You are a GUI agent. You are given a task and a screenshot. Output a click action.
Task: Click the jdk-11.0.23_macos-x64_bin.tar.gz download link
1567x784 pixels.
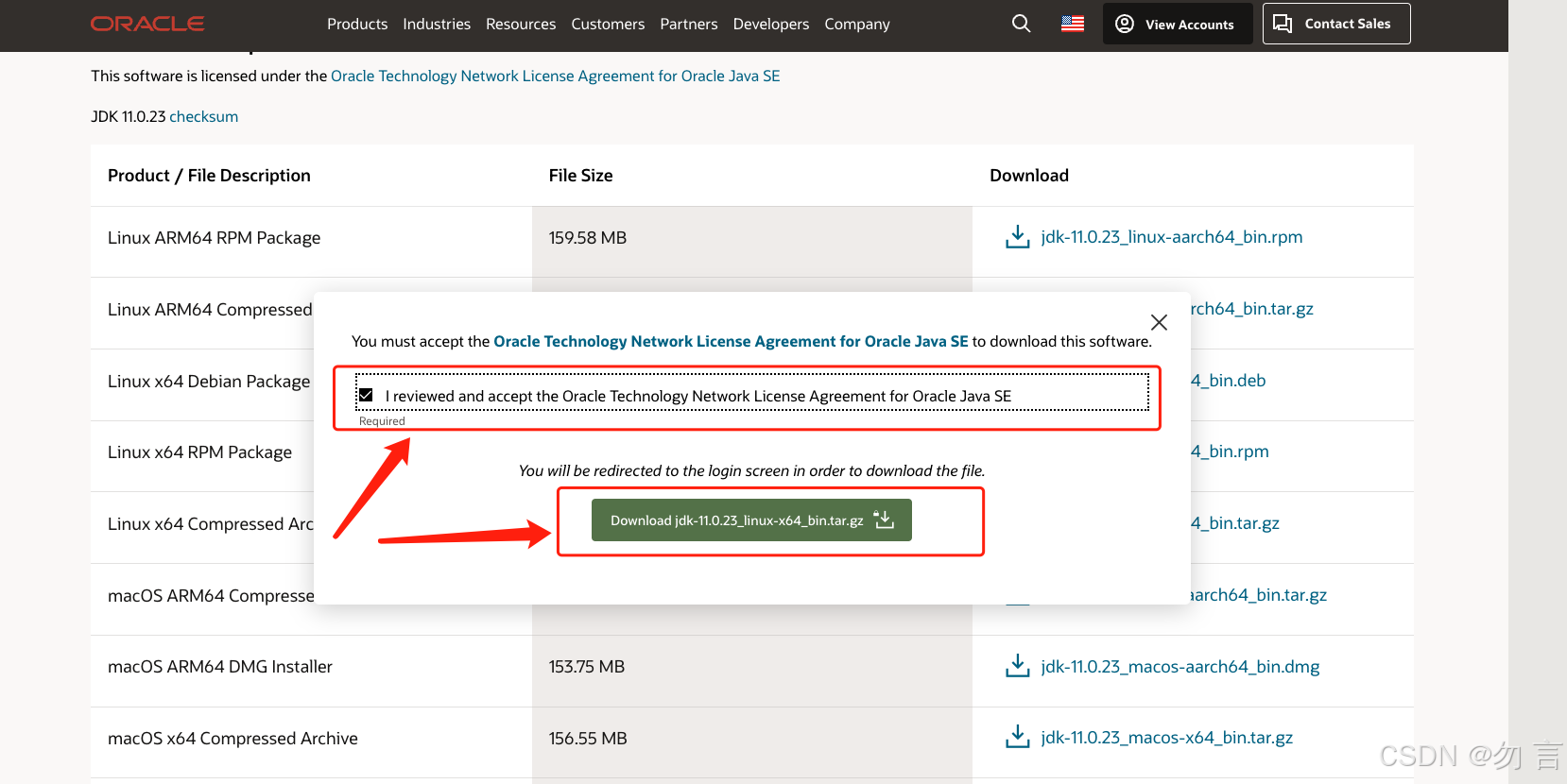click(1167, 738)
